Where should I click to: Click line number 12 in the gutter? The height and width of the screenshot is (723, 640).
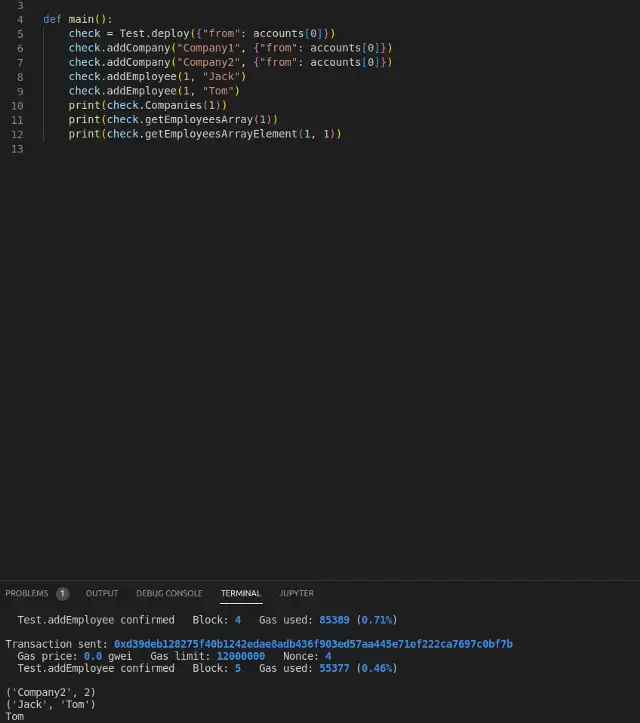[17, 135]
